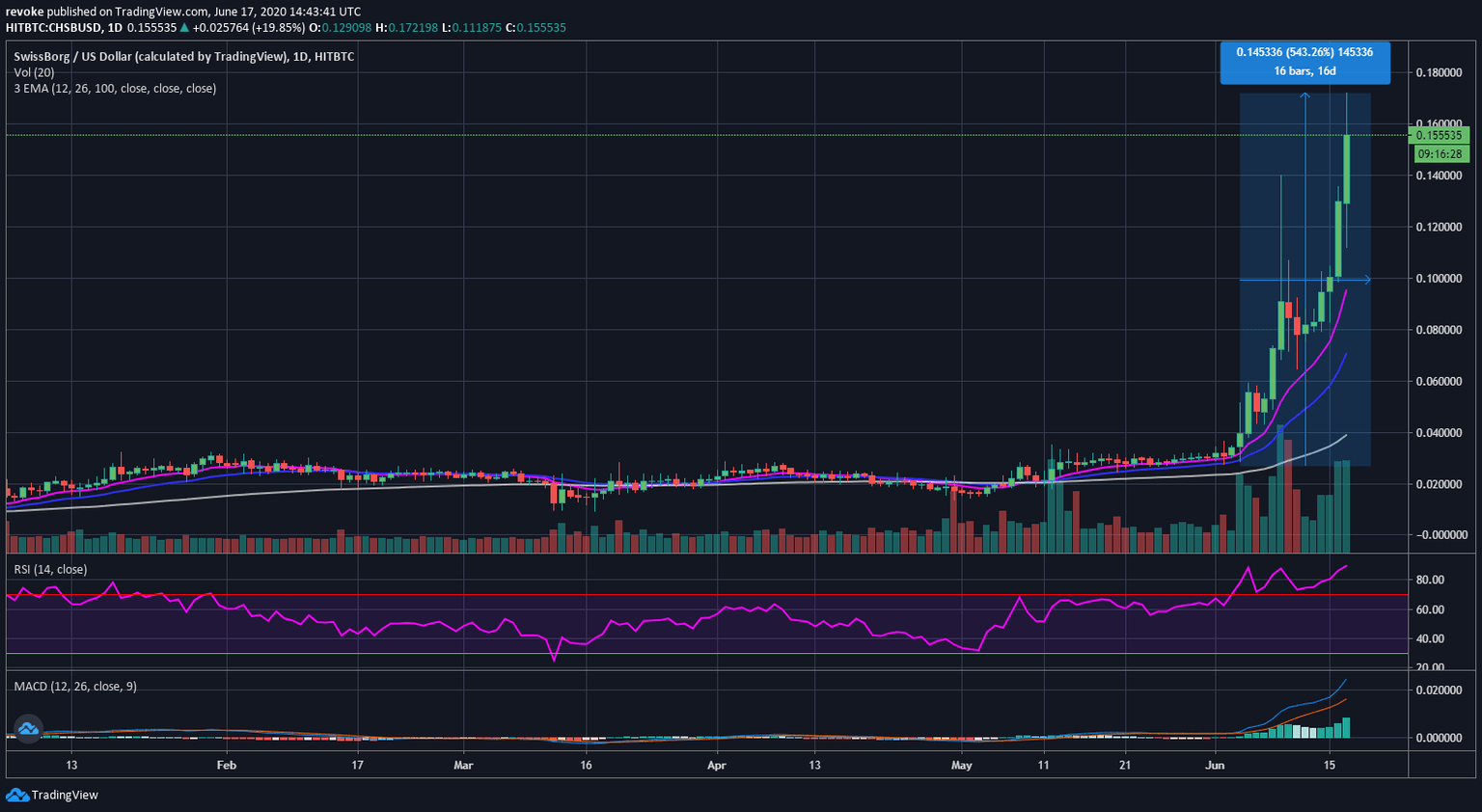Click the Feb label on the date axis
Screen dimensions: 1482x812
pos(227,766)
